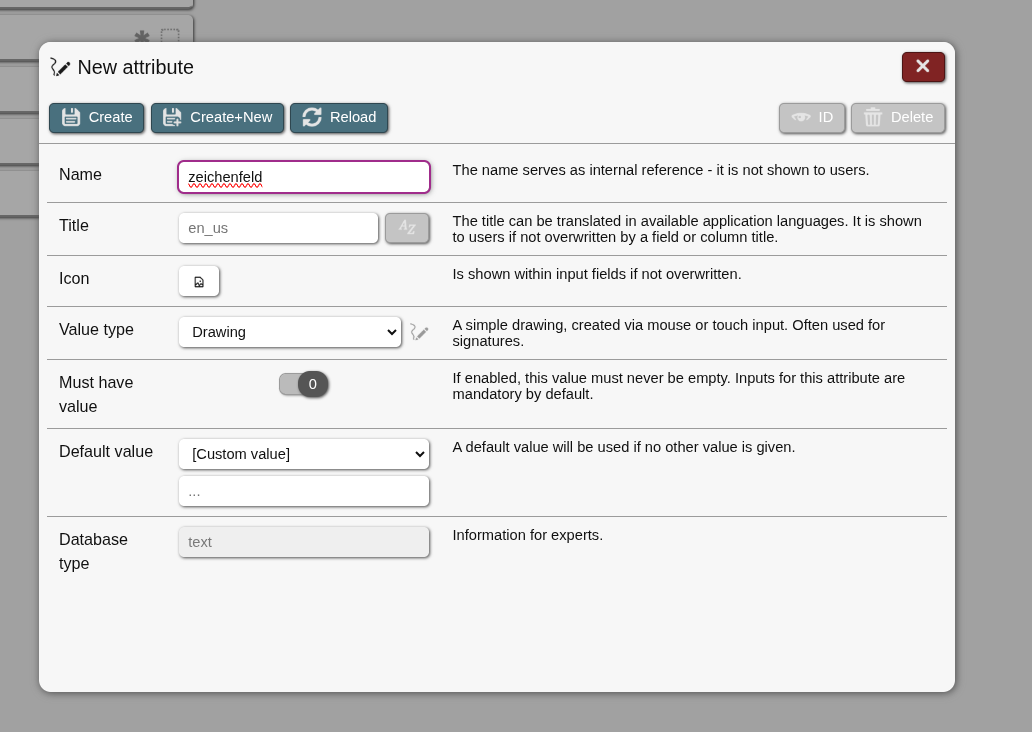The image size is (1032, 732).
Task: Open the title translation button (AZ icon)
Action: click(x=407, y=228)
